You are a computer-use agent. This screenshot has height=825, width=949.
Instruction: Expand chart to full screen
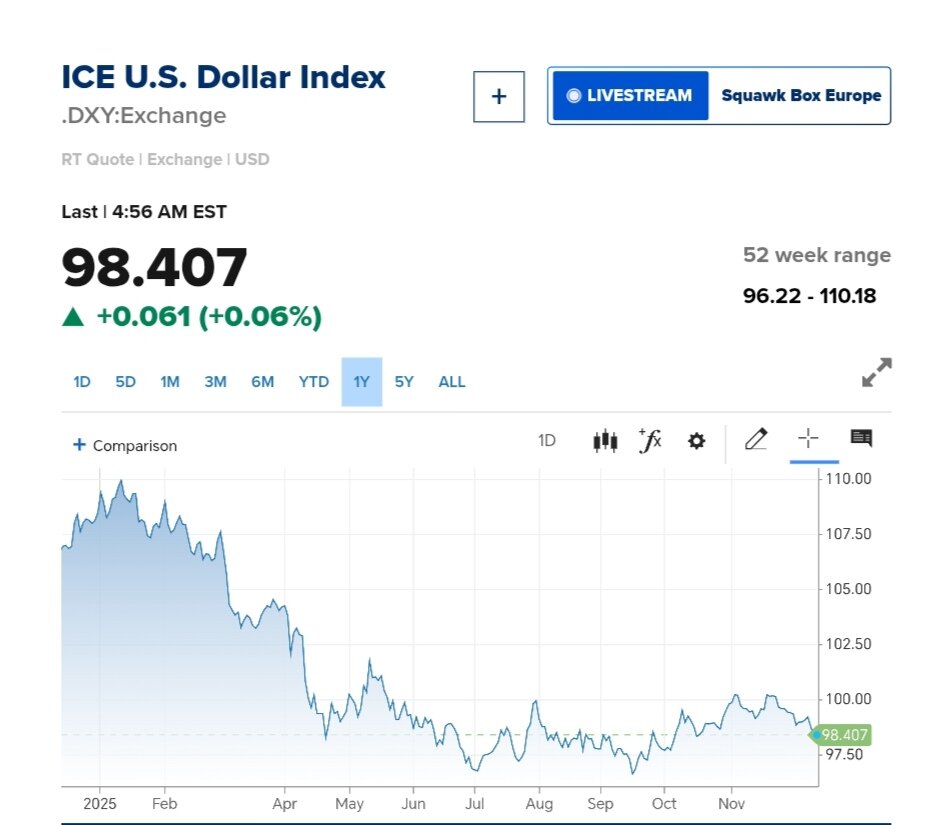tap(876, 373)
